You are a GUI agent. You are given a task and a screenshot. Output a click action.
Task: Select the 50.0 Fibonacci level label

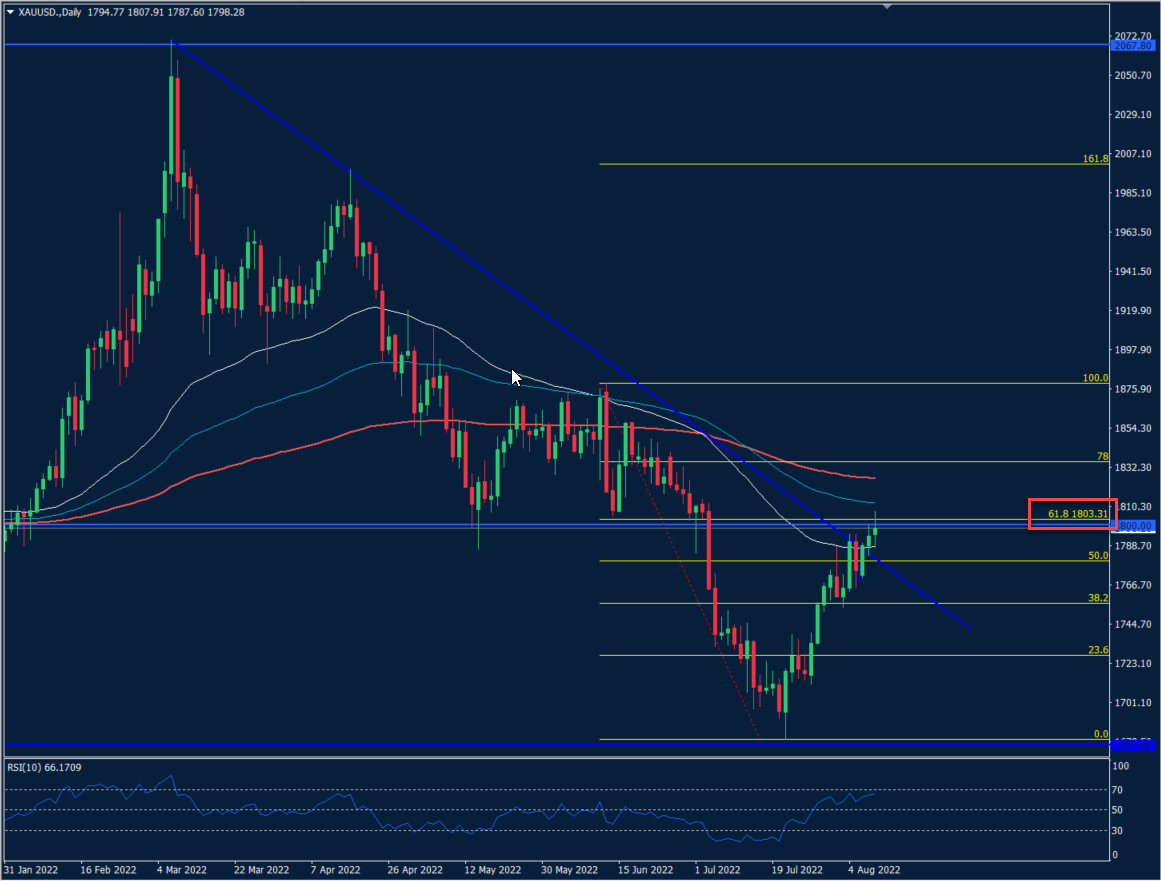point(1098,555)
